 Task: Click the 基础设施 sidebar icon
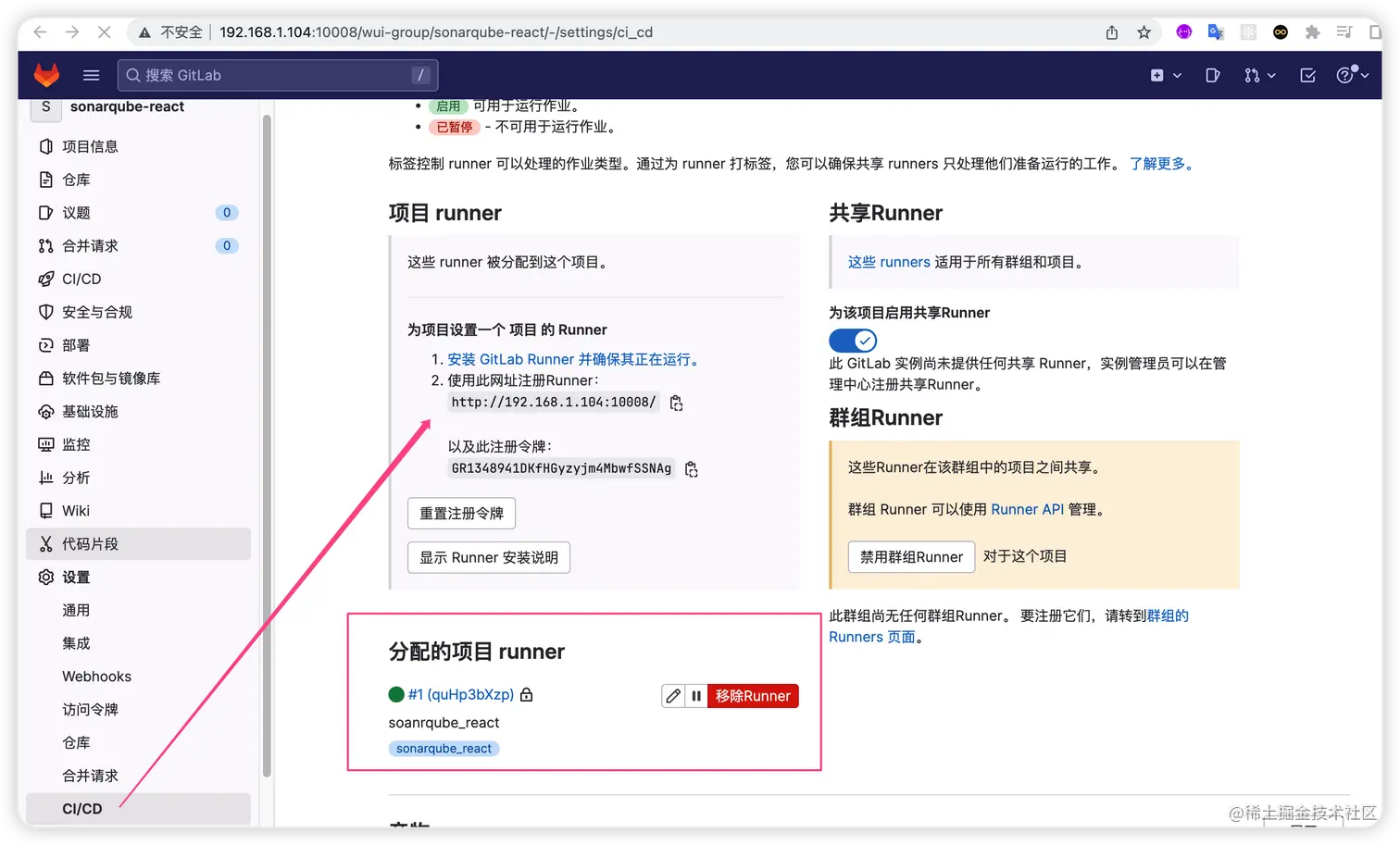coord(45,412)
